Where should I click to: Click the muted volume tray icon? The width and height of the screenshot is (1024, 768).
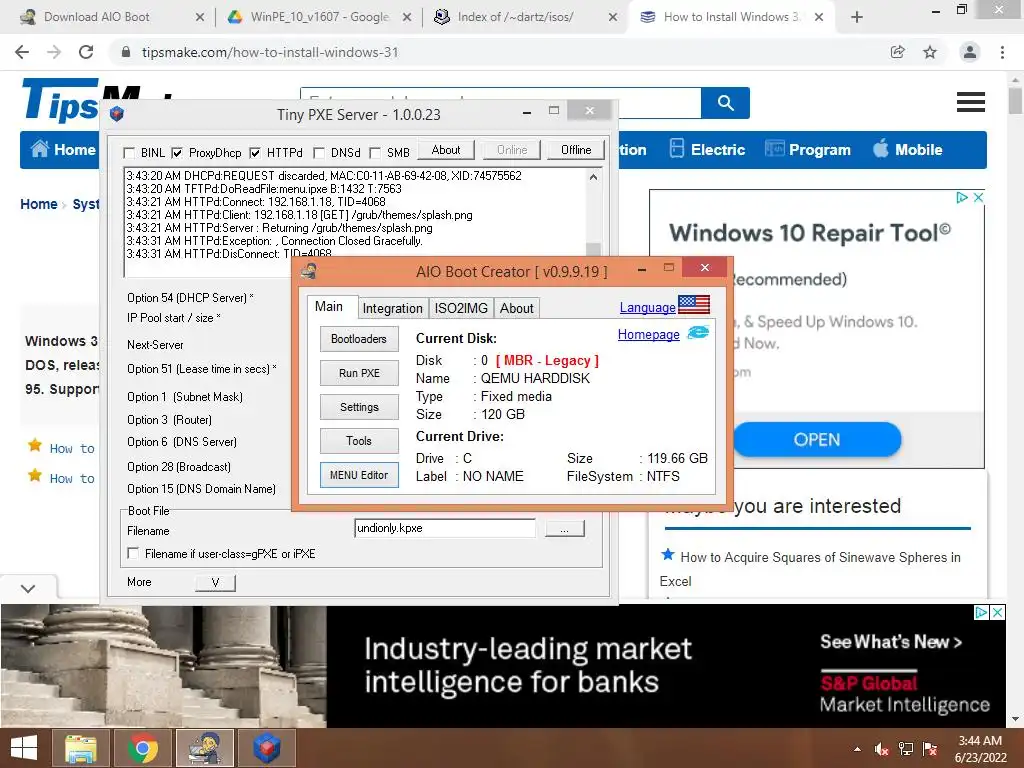(881, 749)
